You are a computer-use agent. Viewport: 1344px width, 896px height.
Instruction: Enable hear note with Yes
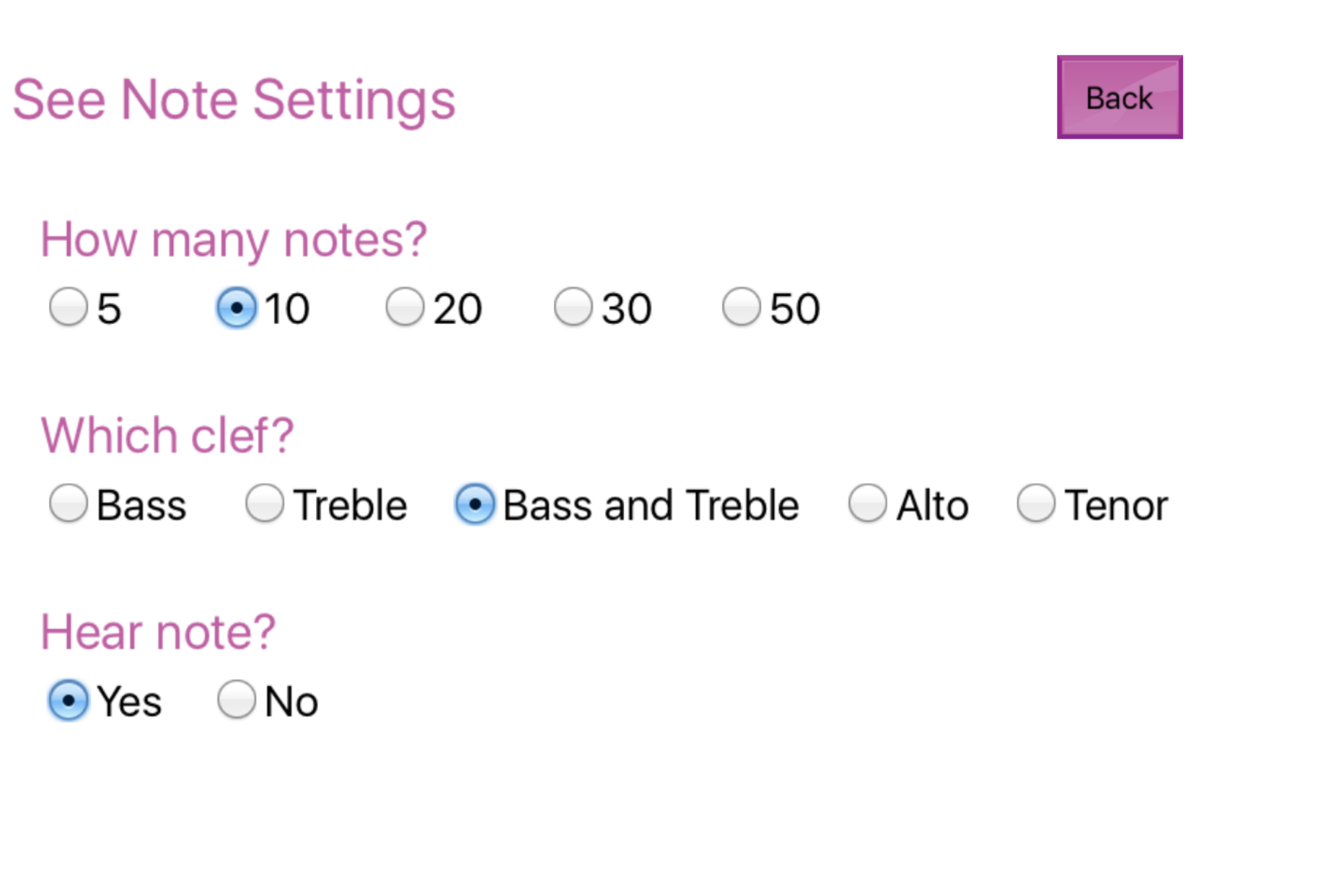click(x=69, y=700)
